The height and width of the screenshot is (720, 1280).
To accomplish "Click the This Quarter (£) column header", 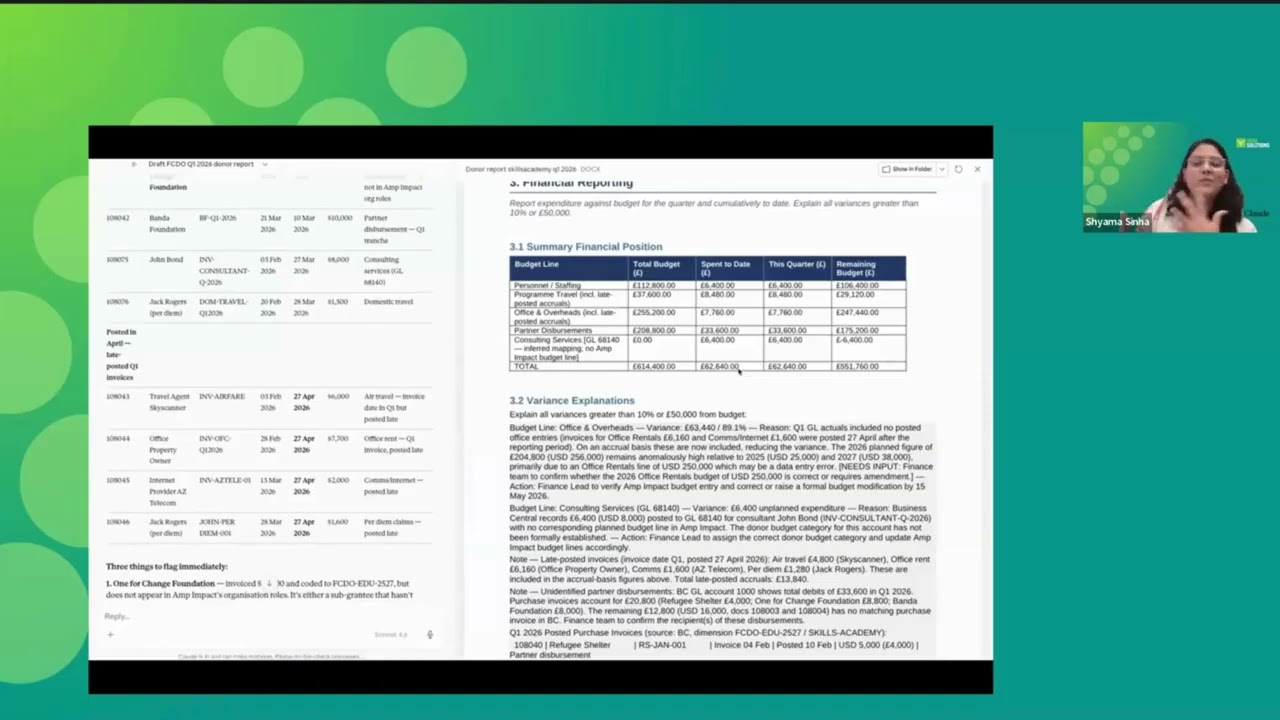I will (x=798, y=268).
